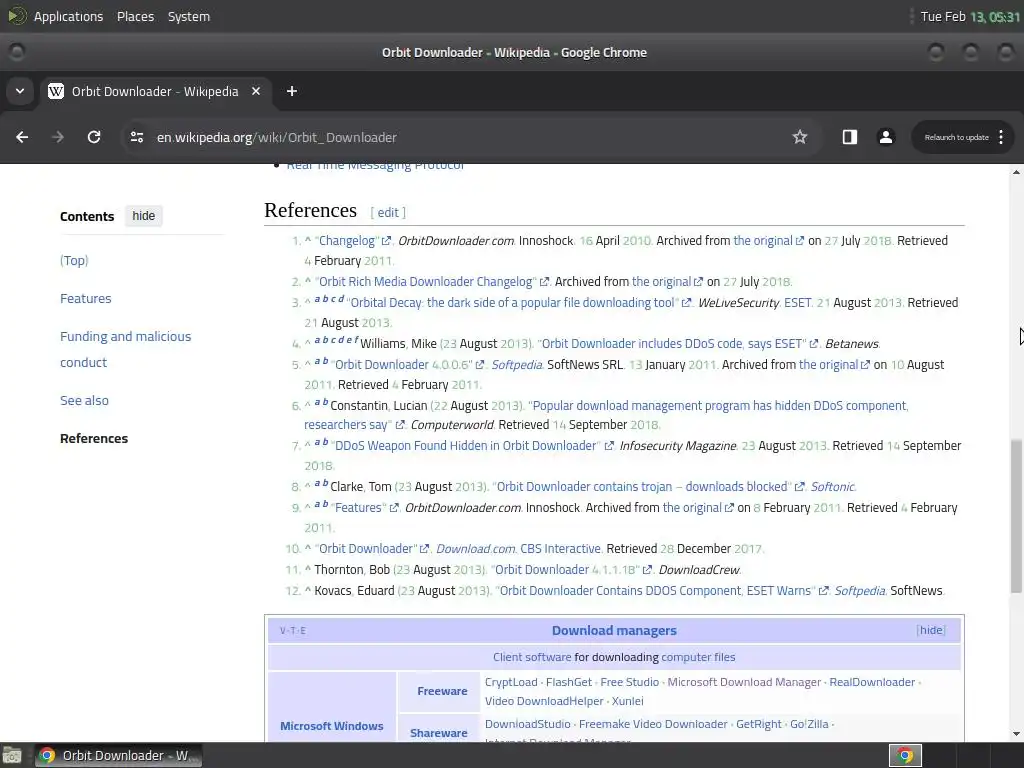The height and width of the screenshot is (768, 1024).
Task: Open the tab search dropdown
Action: (x=20, y=91)
